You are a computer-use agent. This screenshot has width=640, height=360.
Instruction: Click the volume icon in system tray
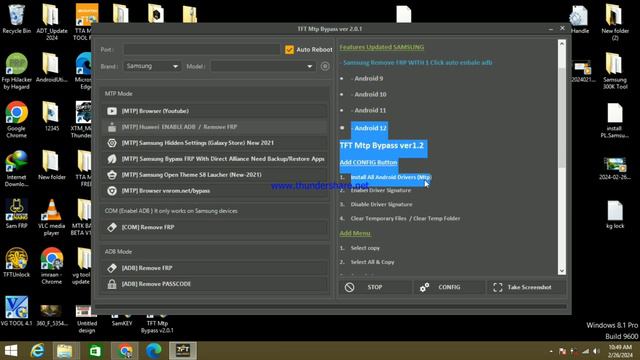[x=597, y=351]
